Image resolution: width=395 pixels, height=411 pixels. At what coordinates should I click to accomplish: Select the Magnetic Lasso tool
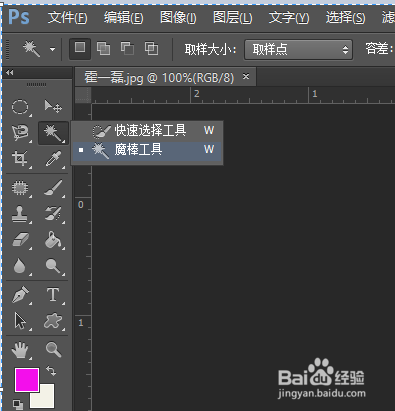[20, 133]
